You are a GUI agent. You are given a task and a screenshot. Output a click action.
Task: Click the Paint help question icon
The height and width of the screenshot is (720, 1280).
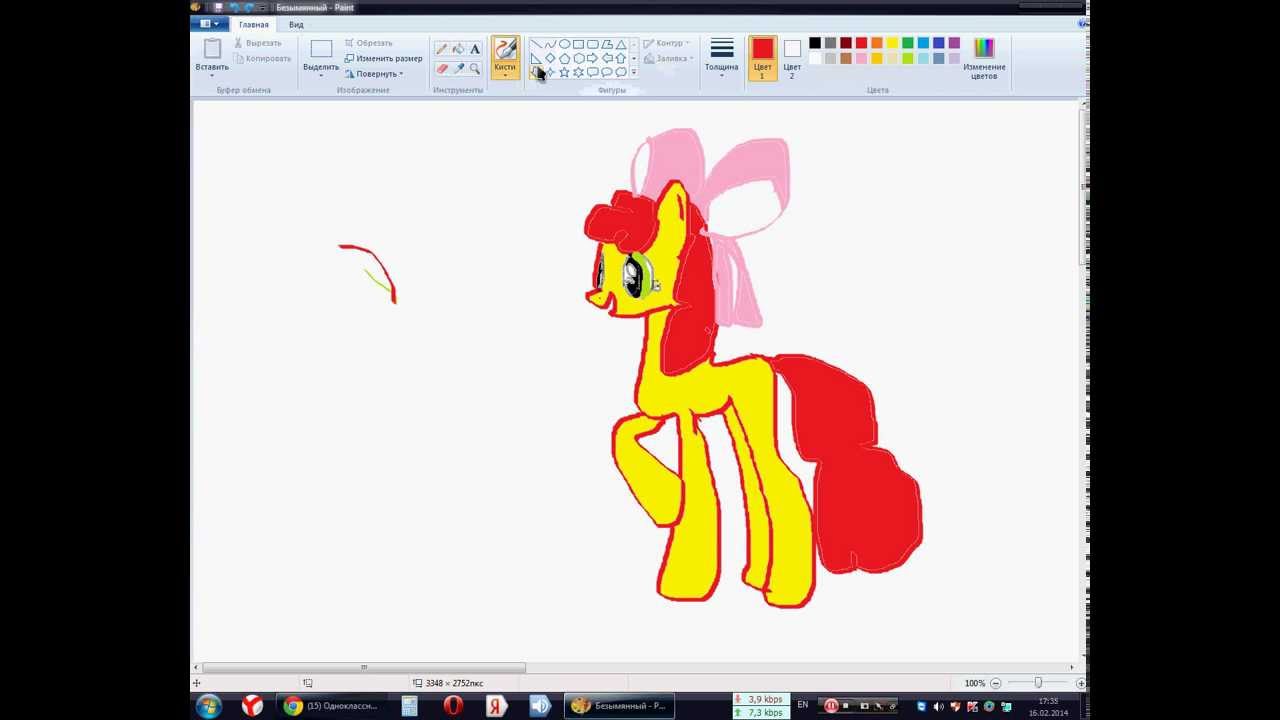1082,24
